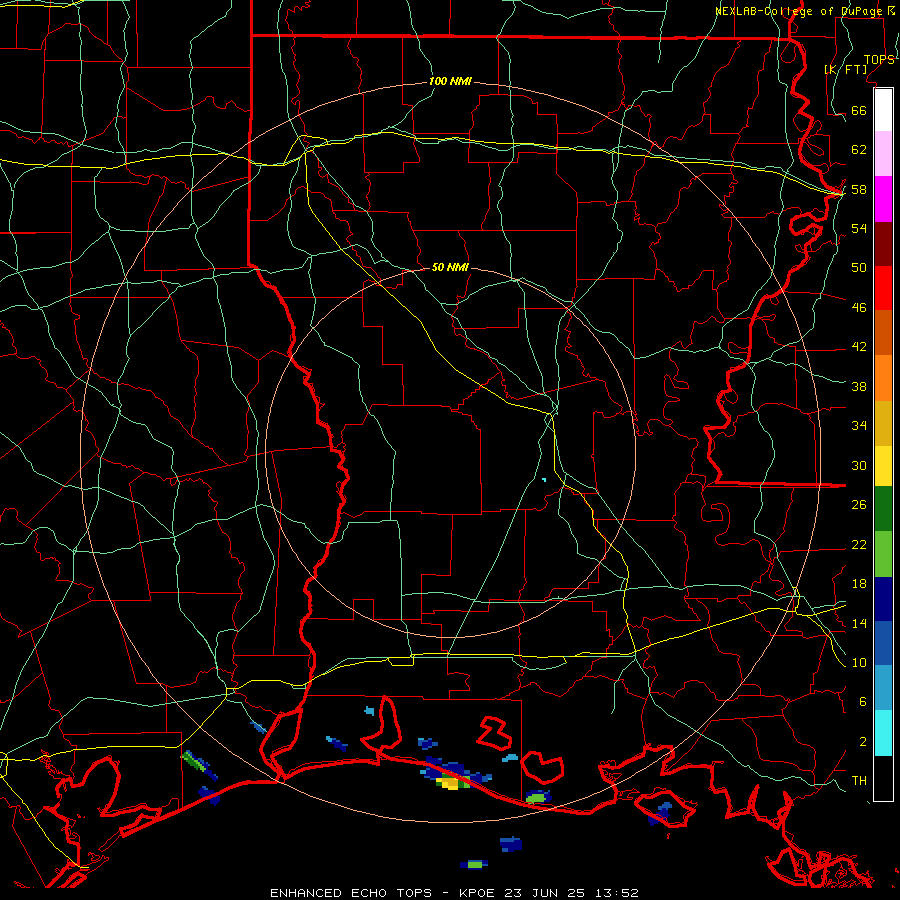Click the medium blue 14 kft legend swatch
This screenshot has height=900, width=900.
pyautogui.click(x=883, y=643)
